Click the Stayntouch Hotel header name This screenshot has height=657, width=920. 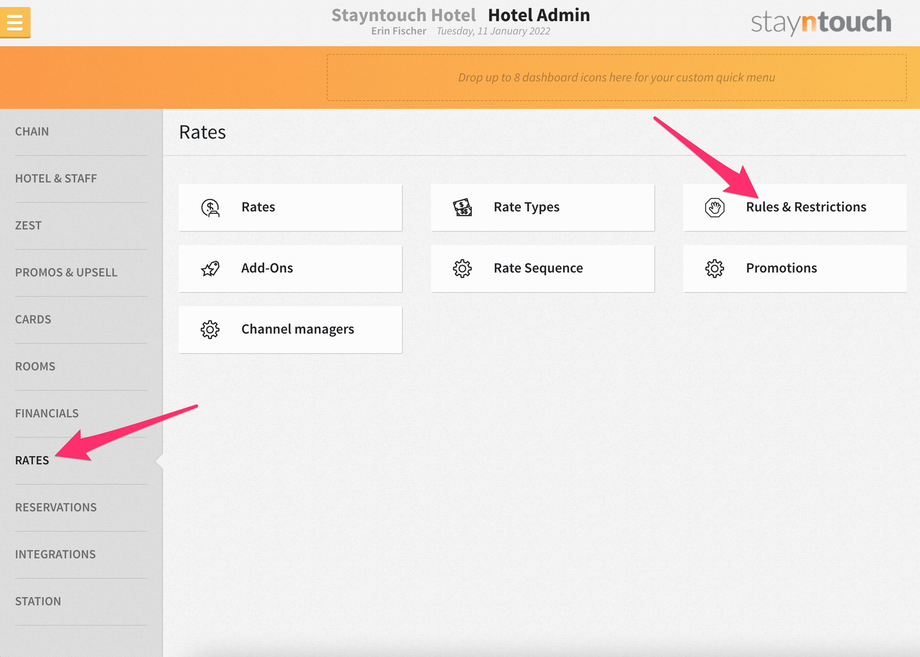coord(404,15)
